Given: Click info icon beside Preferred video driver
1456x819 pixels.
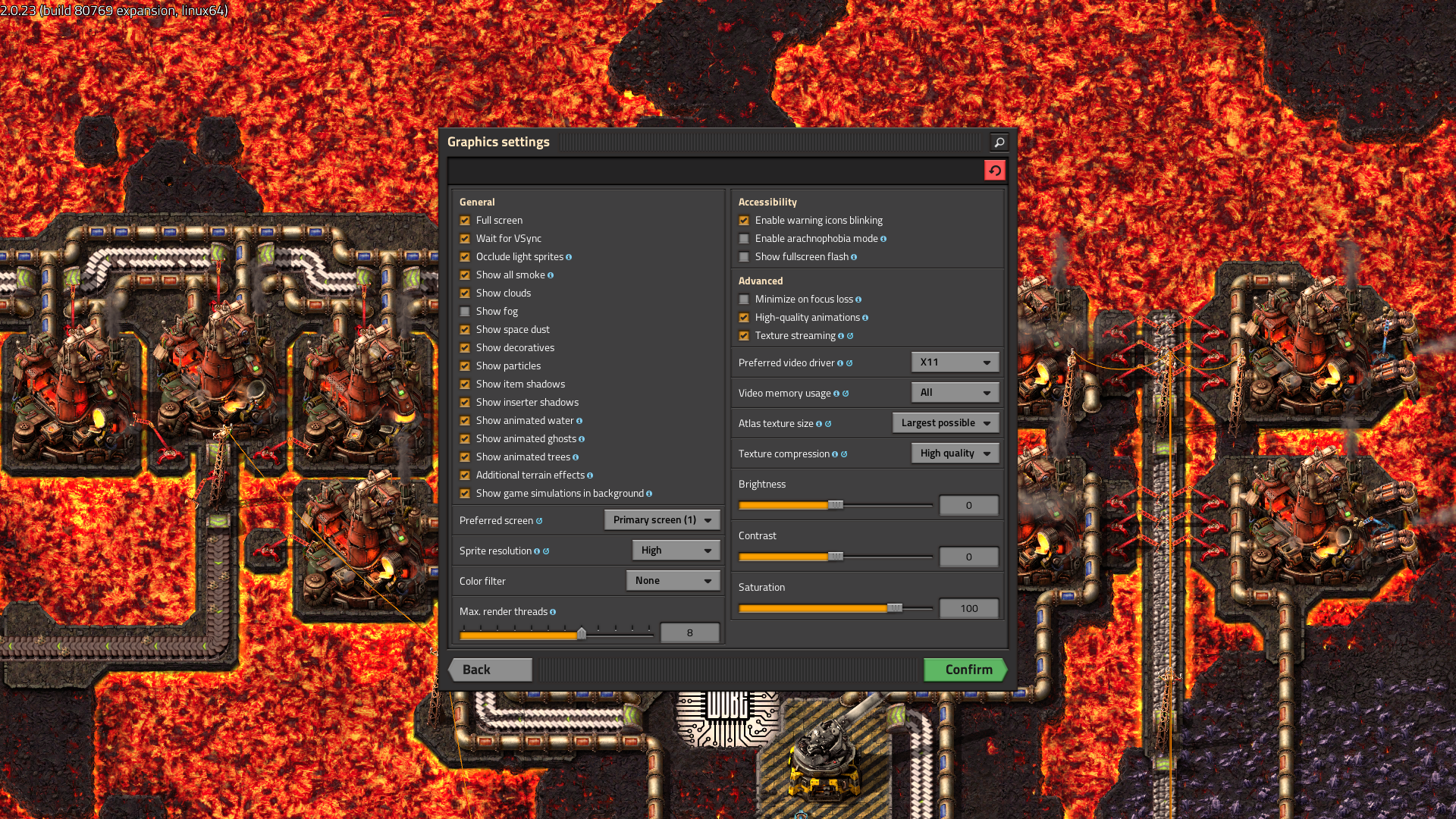Looking at the screenshot, I should point(840,363).
